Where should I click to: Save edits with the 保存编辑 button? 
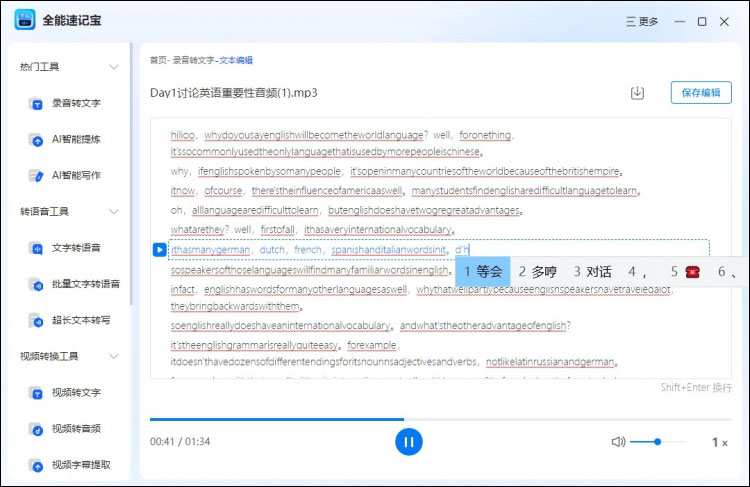click(701, 92)
